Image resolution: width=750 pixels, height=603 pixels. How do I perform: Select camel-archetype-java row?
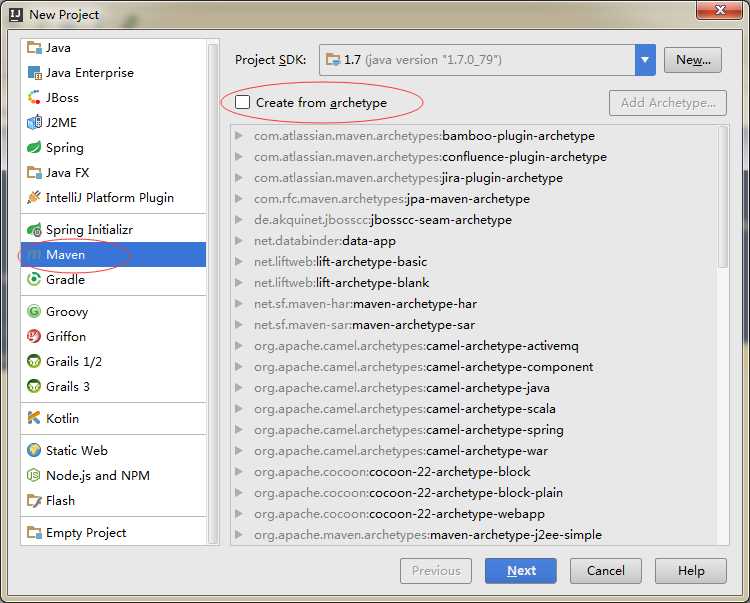click(x=474, y=388)
